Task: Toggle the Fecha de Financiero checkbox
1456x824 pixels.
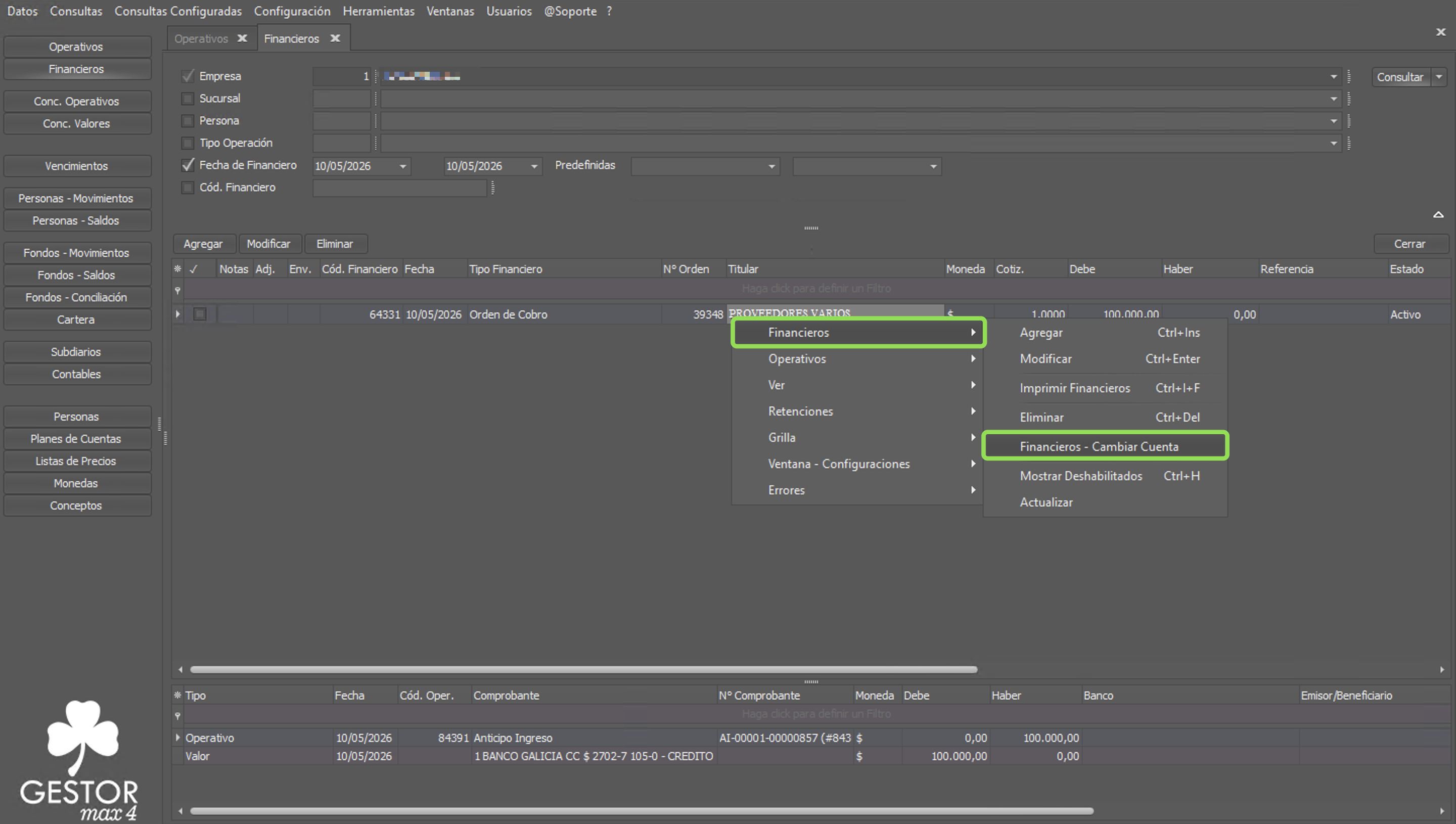Action: [188, 165]
